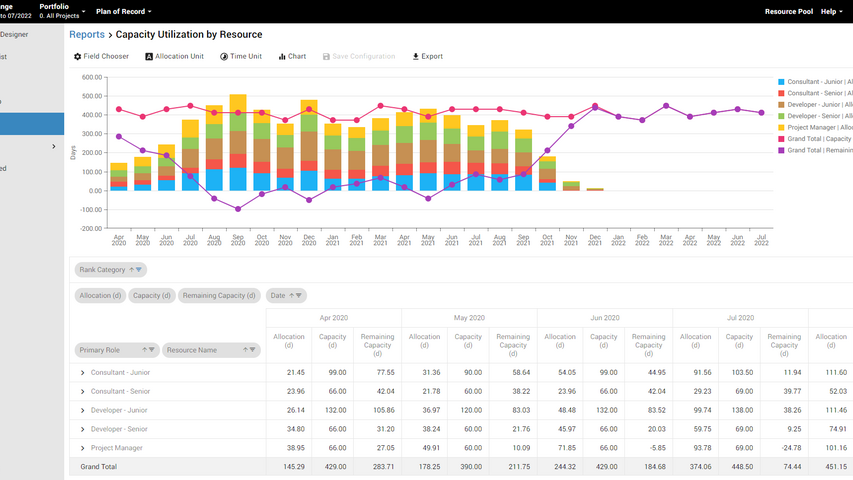This screenshot has width=853, height=480.
Task: Expand the Project Manager row
Action: point(83,448)
